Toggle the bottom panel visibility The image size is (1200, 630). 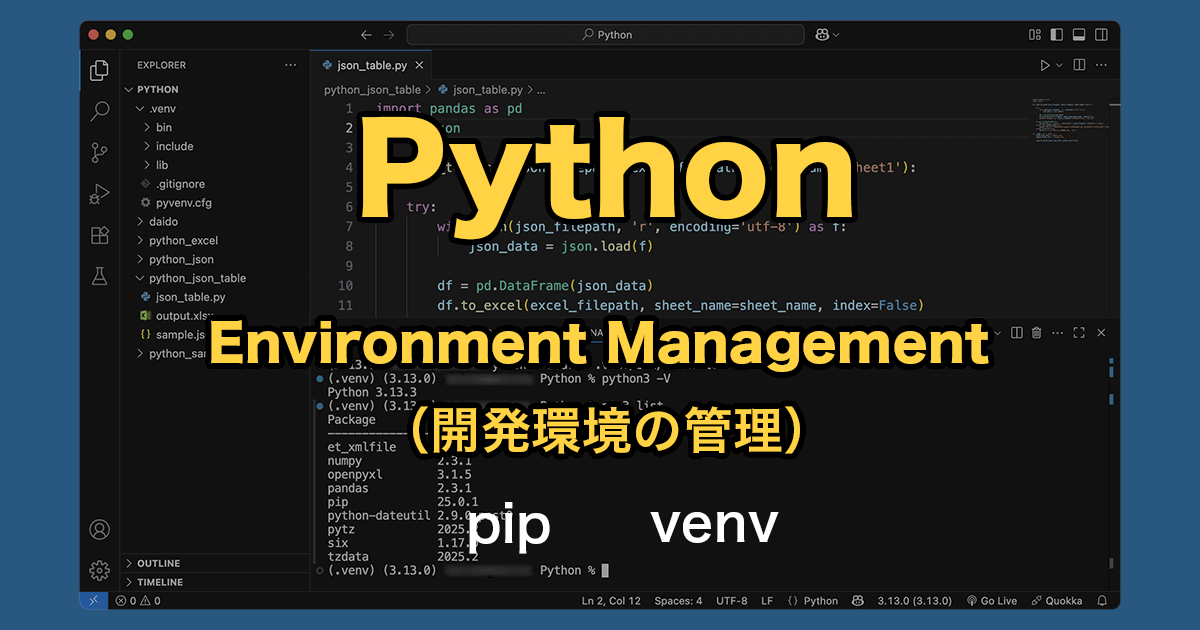(x=1079, y=35)
